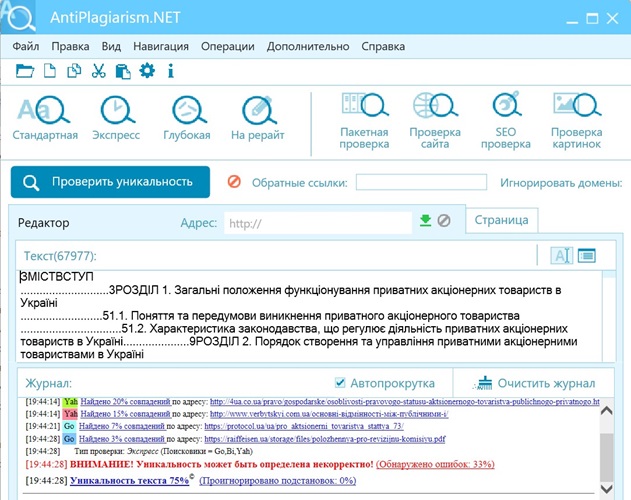Viewport: 631px width, 500px height.
Task: Click the journal scrollbar up arrow
Action: (606, 411)
